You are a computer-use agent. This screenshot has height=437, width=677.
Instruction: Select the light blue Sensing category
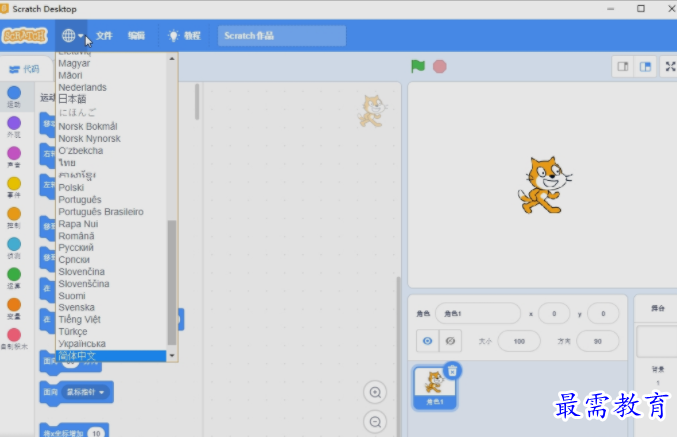tap(14, 248)
